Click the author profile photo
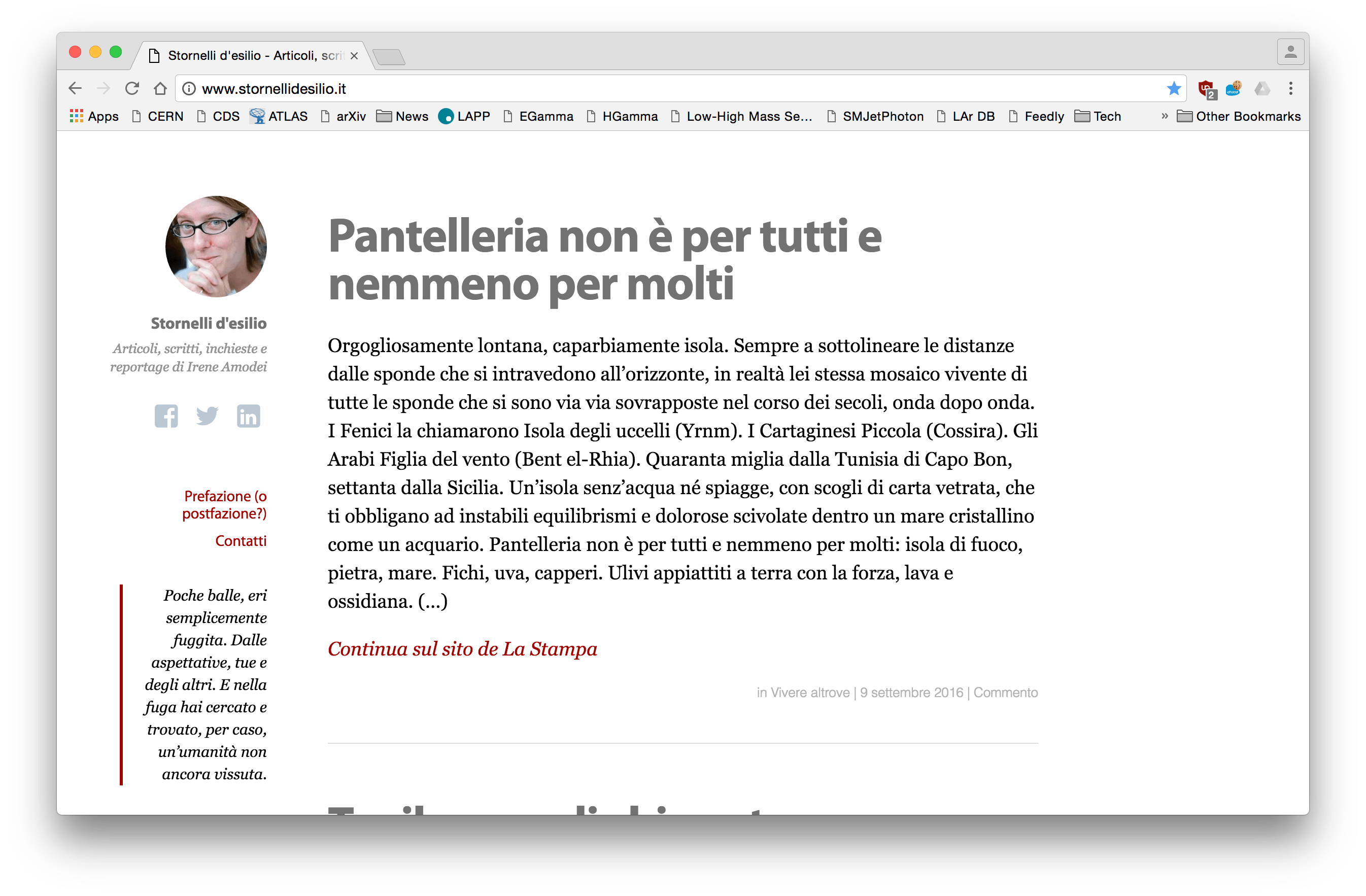Image resolution: width=1366 pixels, height=896 pixels. pyautogui.click(x=216, y=246)
